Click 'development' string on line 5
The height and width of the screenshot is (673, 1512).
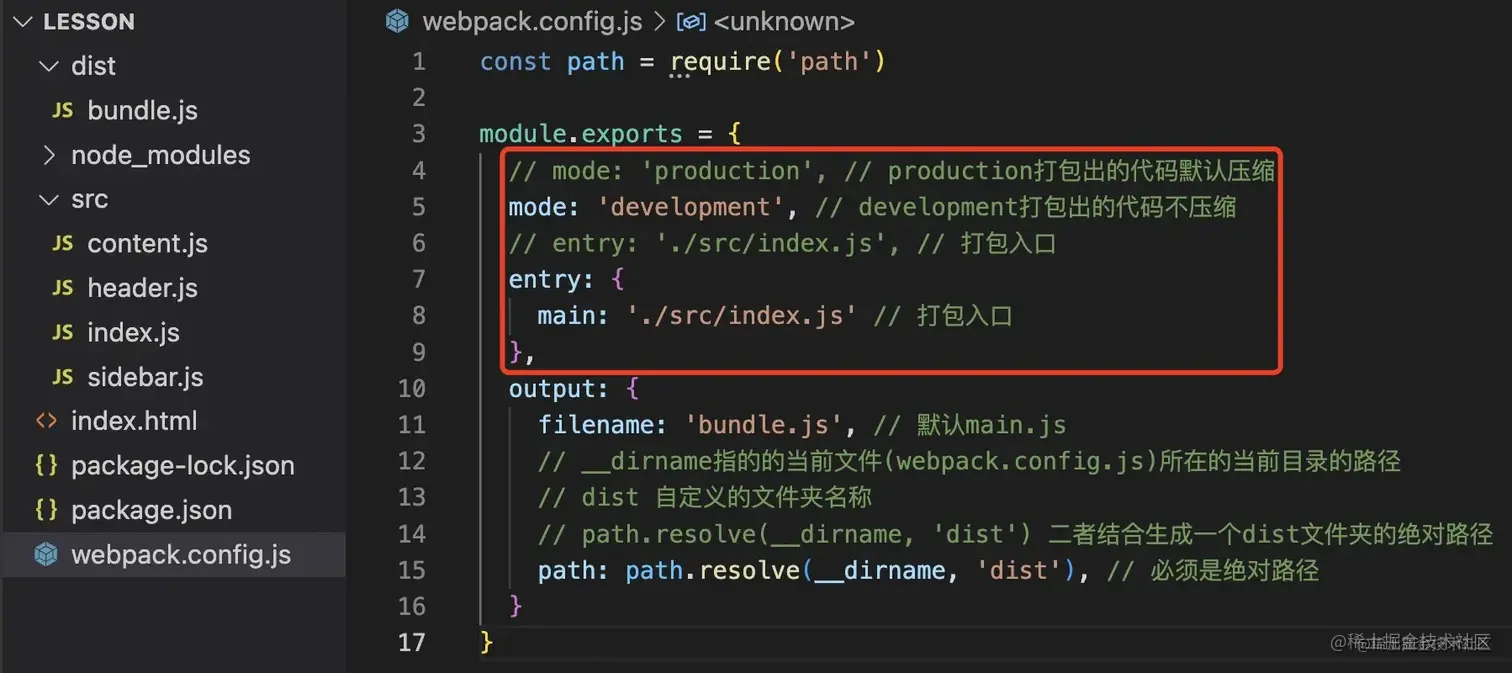[x=690, y=207]
